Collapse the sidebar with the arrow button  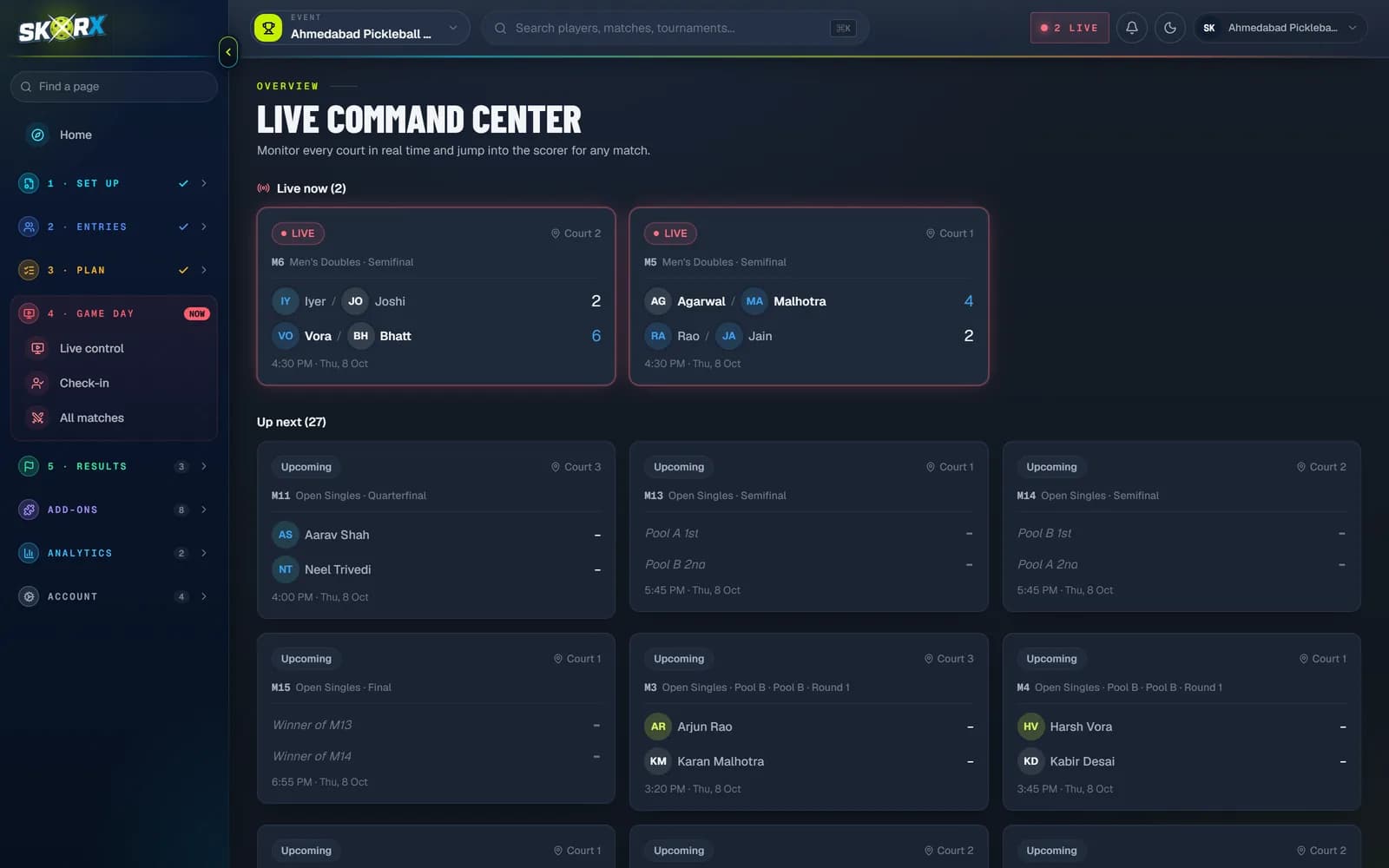click(228, 52)
